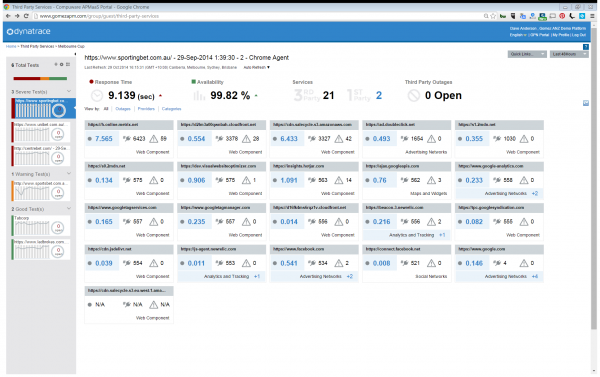Click the Pinterest extension icon
This screenshot has height=377, width=600.
(x=562, y=16)
